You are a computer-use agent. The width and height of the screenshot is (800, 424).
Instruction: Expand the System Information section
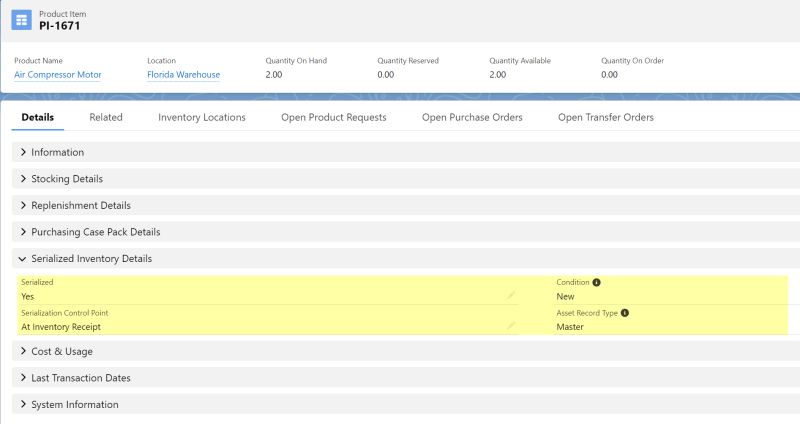pyautogui.click(x=406, y=404)
